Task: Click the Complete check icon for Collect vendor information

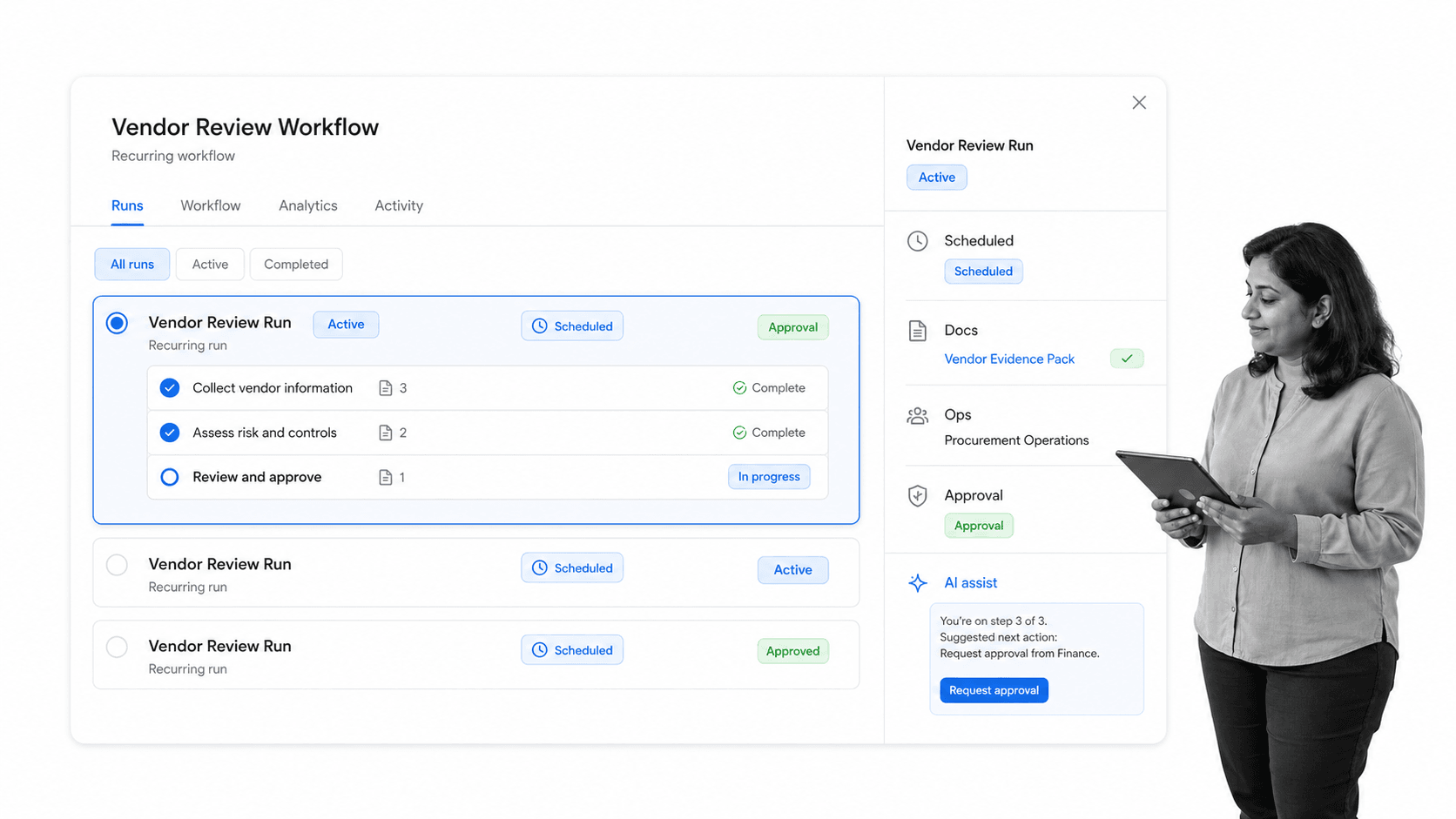Action: point(739,388)
